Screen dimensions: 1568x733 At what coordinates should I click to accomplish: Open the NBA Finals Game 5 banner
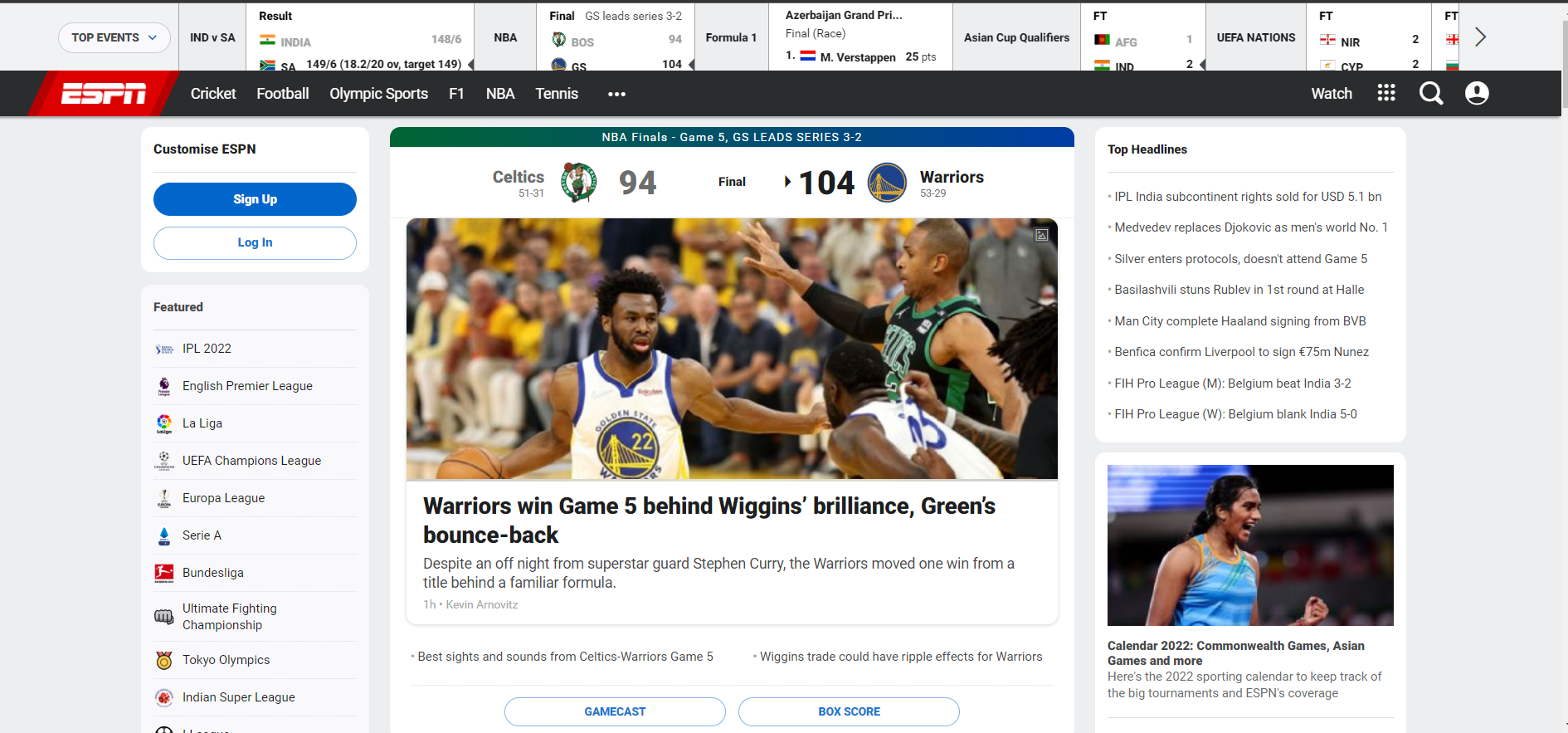[732, 137]
